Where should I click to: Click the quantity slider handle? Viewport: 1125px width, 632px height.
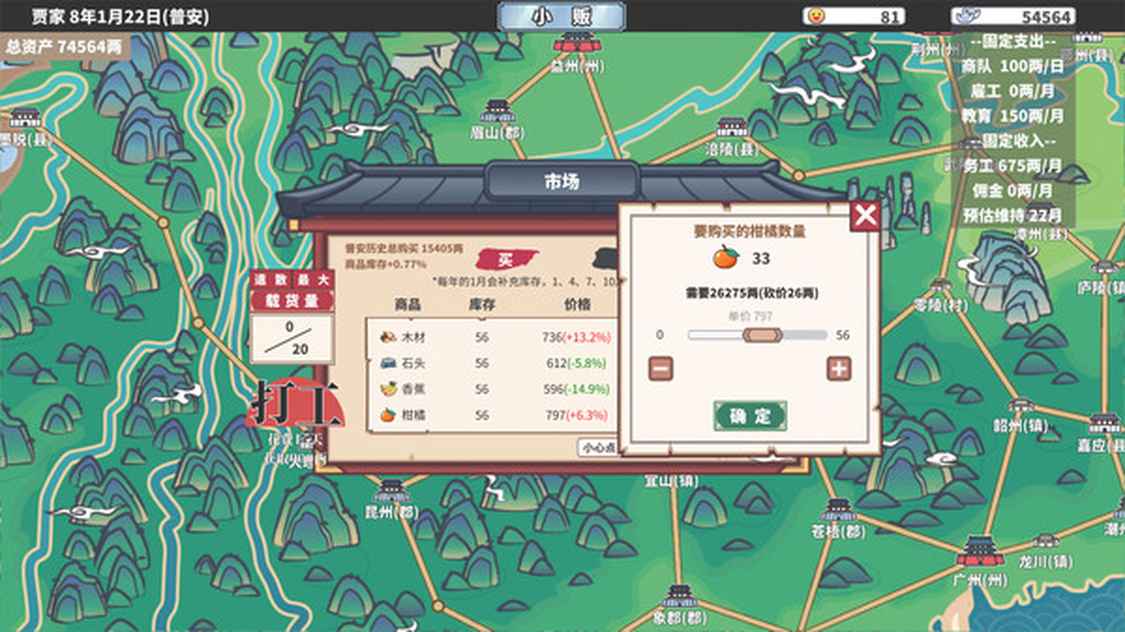click(x=762, y=335)
